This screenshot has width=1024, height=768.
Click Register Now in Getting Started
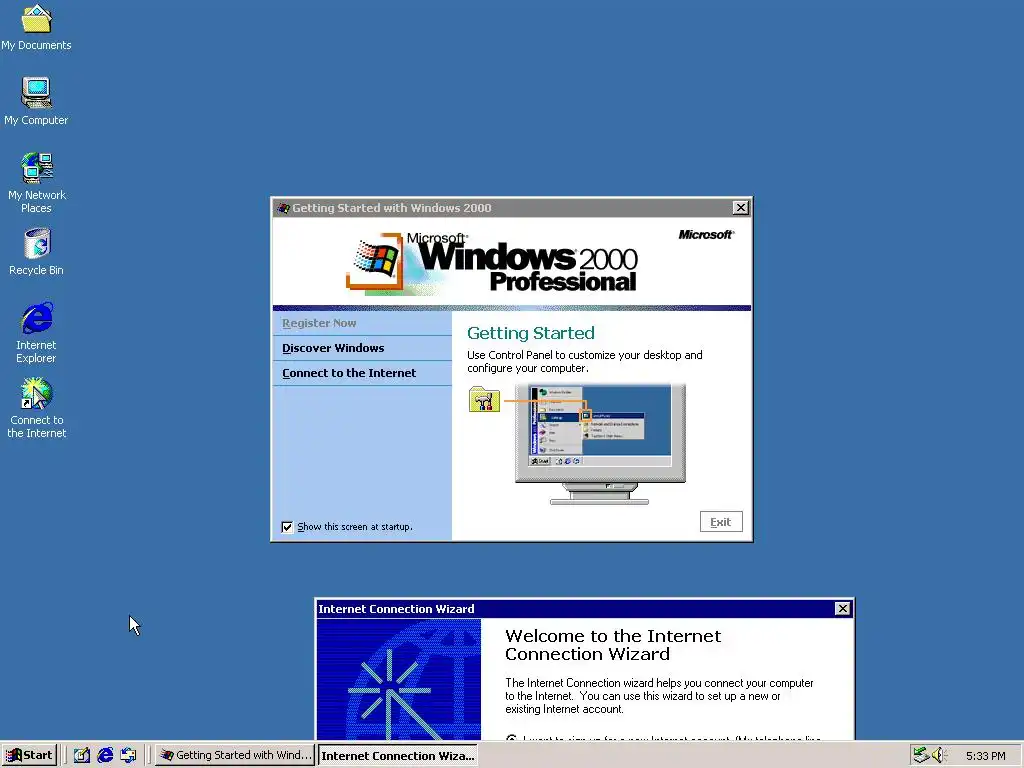(319, 323)
